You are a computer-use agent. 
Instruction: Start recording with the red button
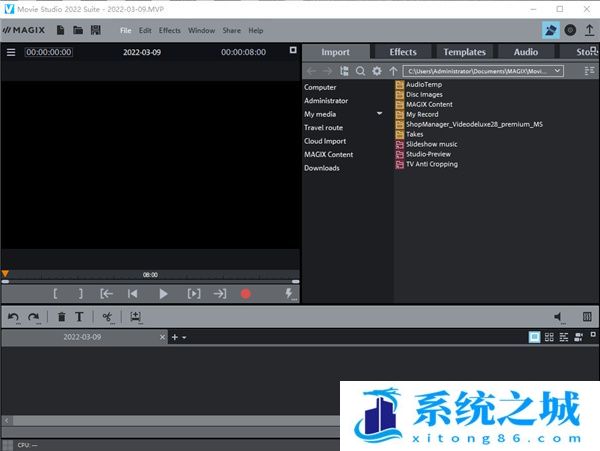coord(246,294)
